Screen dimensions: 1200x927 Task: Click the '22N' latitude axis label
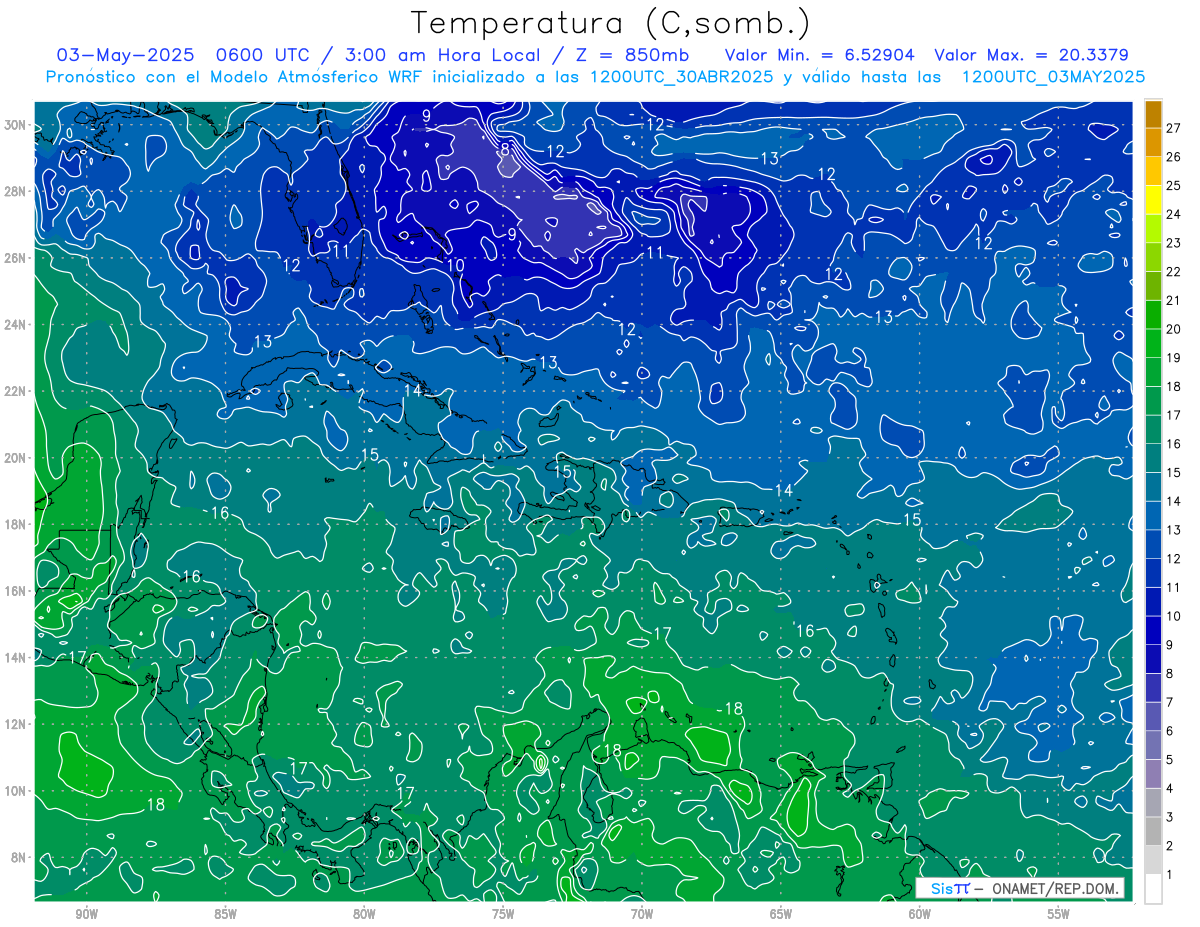coord(17,391)
